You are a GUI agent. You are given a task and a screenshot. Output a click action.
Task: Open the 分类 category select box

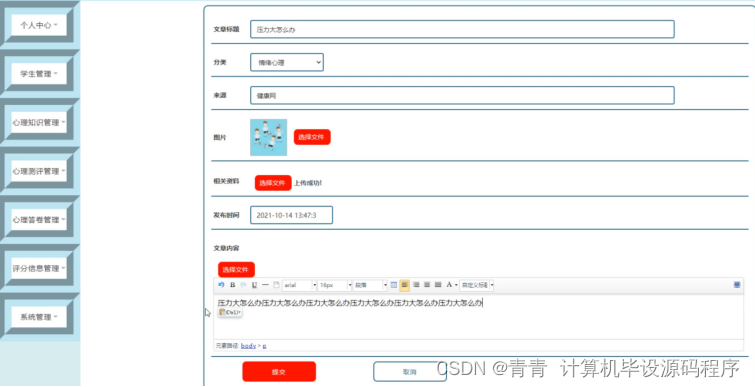[x=287, y=62]
